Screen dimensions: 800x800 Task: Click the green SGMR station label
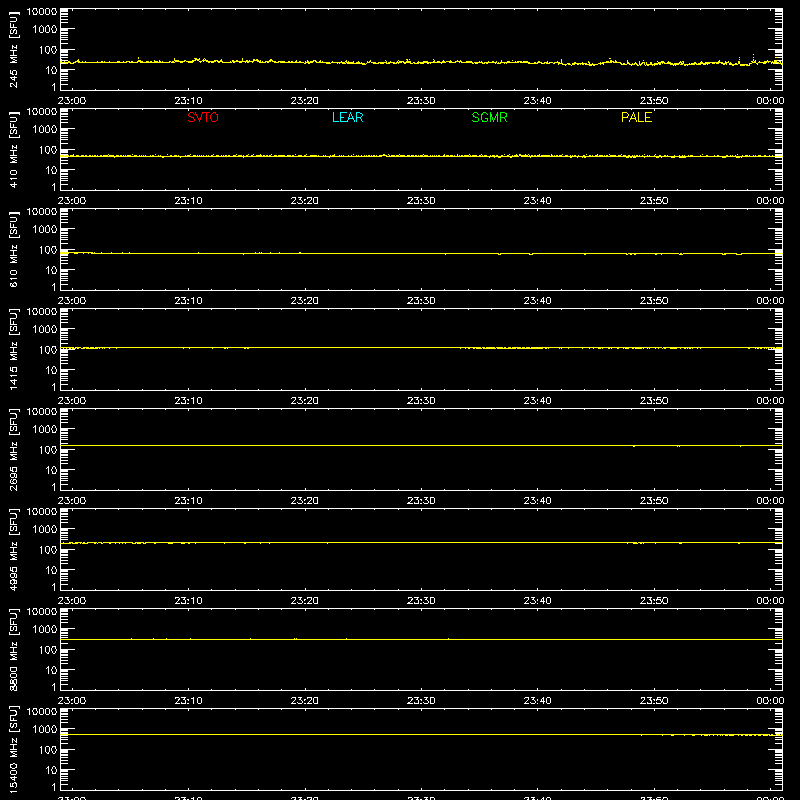pyautogui.click(x=489, y=117)
